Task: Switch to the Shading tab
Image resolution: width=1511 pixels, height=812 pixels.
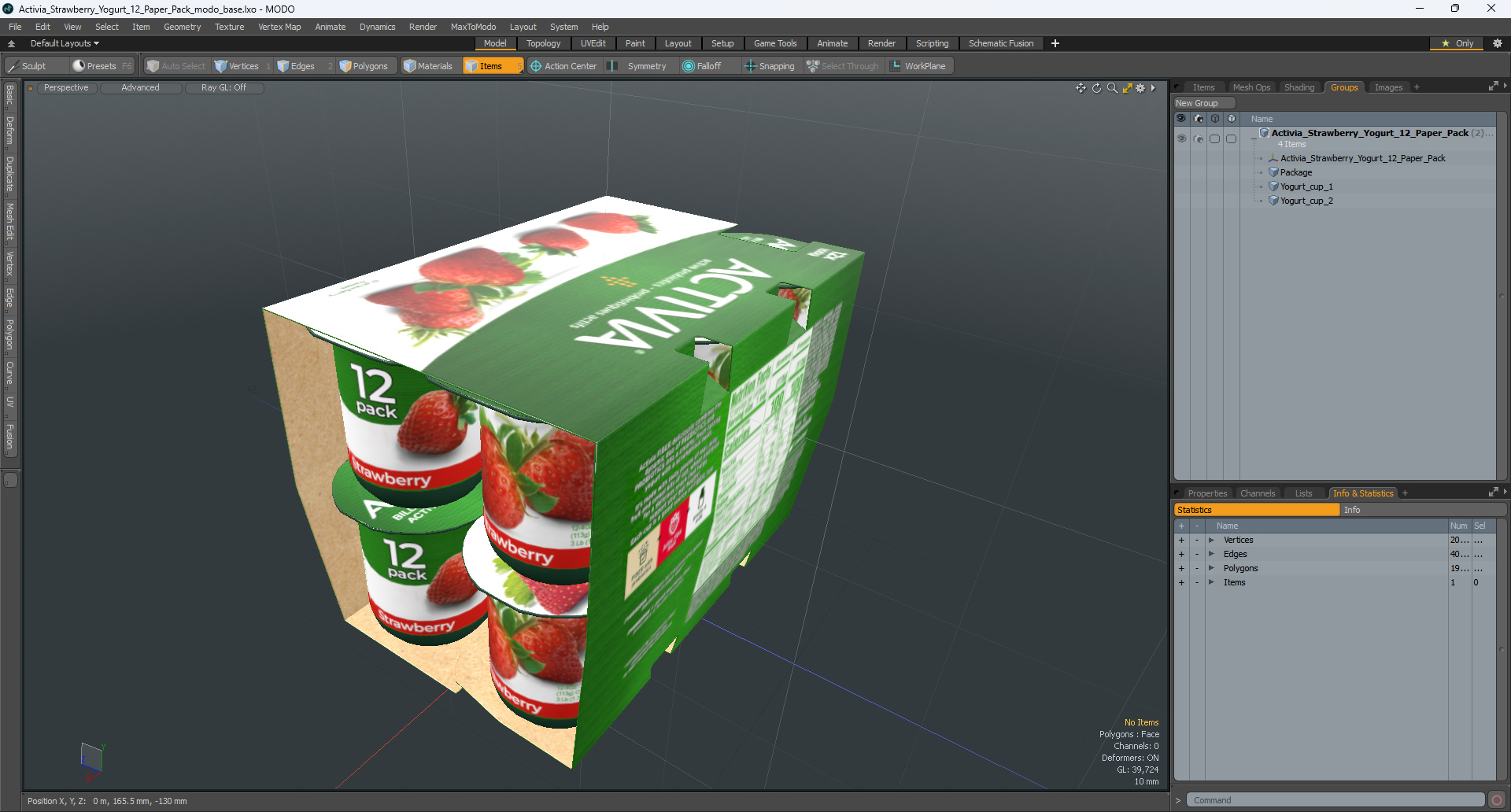Action: [x=1299, y=87]
